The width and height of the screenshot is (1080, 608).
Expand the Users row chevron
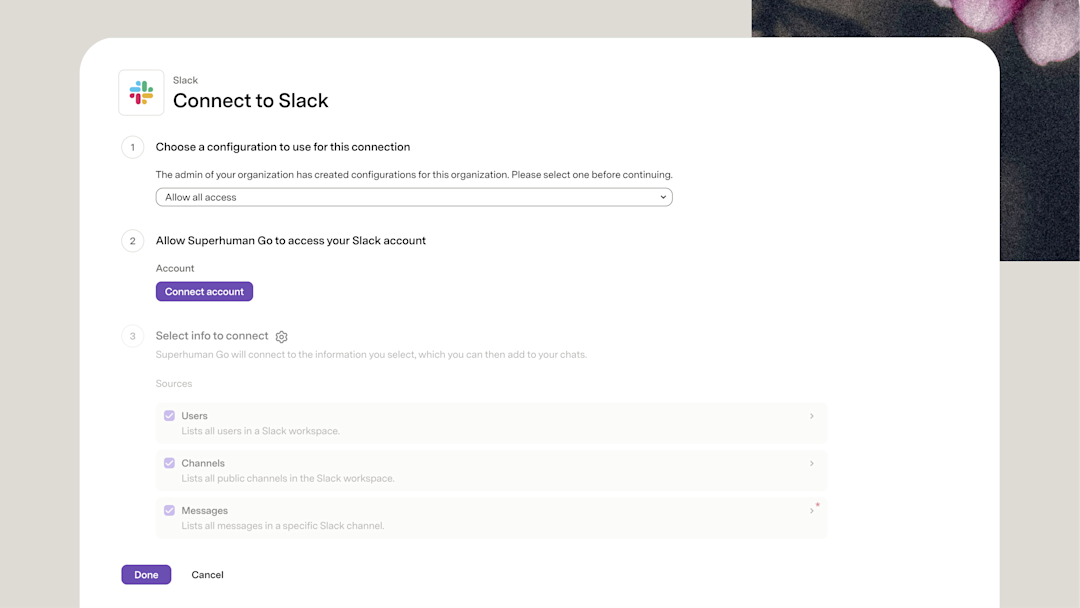pos(811,416)
